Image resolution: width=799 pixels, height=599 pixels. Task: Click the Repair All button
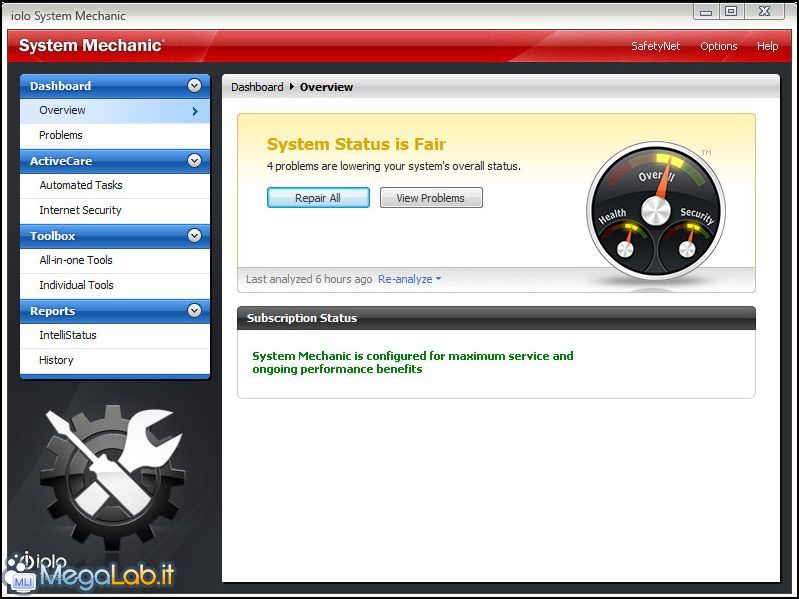[x=318, y=198]
